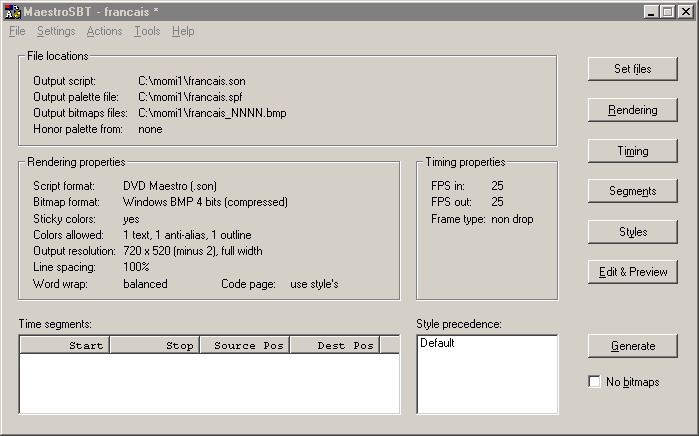Click output script path C:\momi1\francais.son
Viewport: 699px width, 436px height.
[192, 81]
